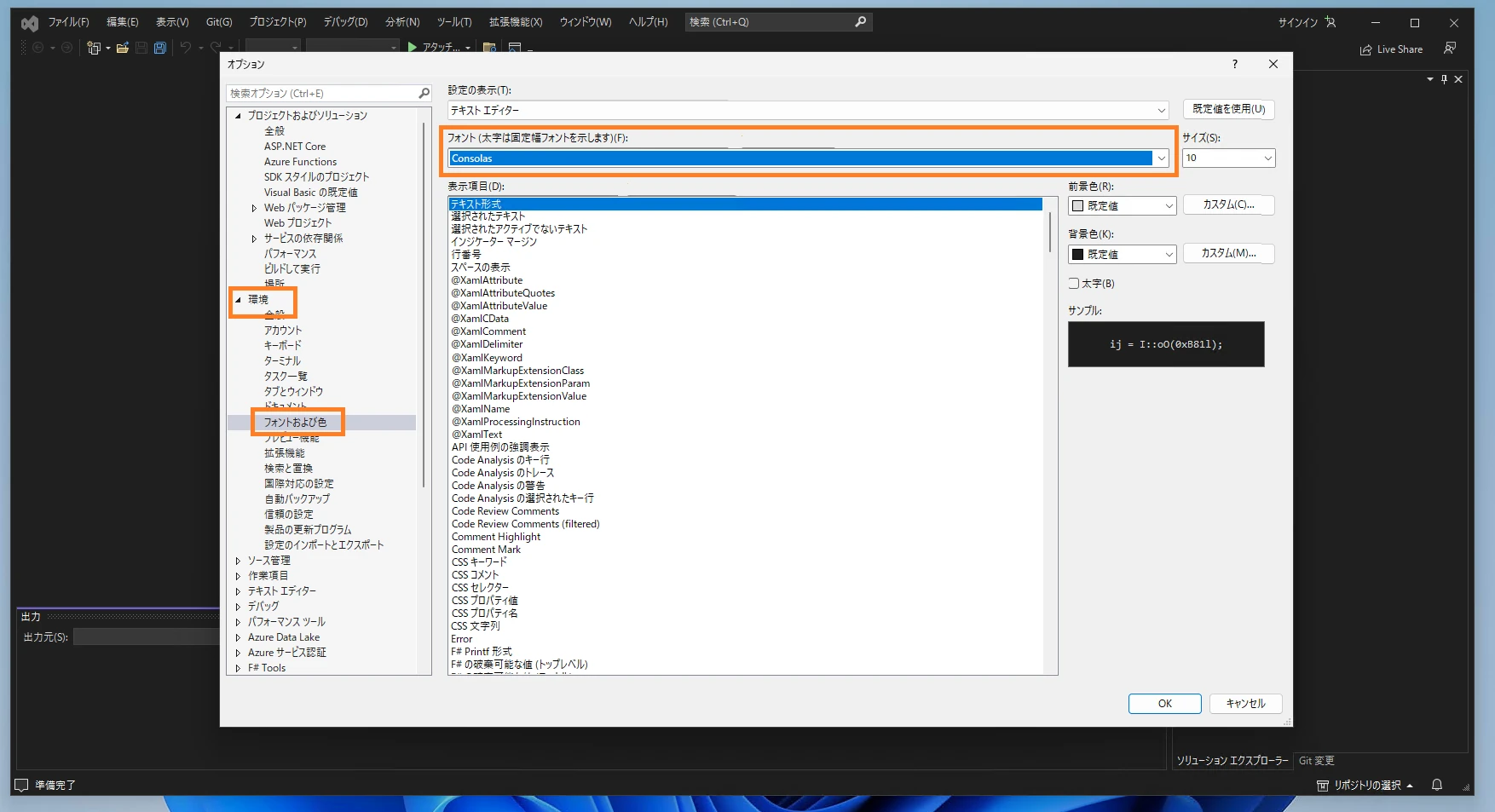Open the font size dropdown showing 10

point(1267,158)
